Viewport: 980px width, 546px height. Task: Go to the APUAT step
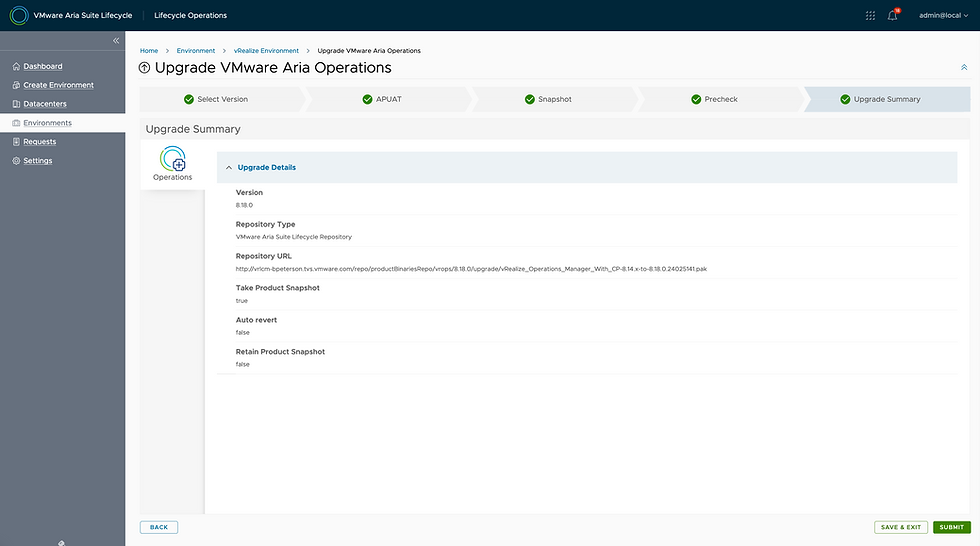(x=388, y=99)
